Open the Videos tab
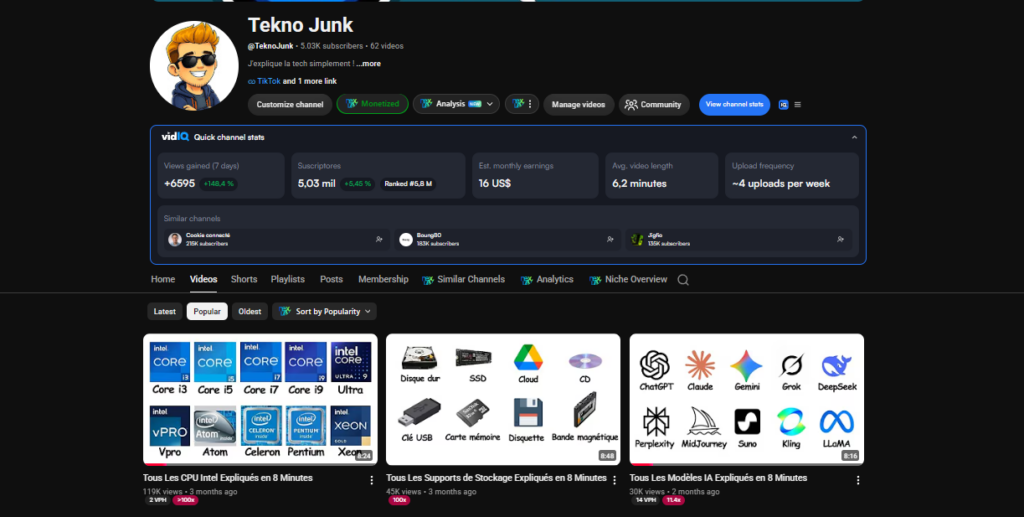Image resolution: width=1024 pixels, height=517 pixels. (203, 279)
